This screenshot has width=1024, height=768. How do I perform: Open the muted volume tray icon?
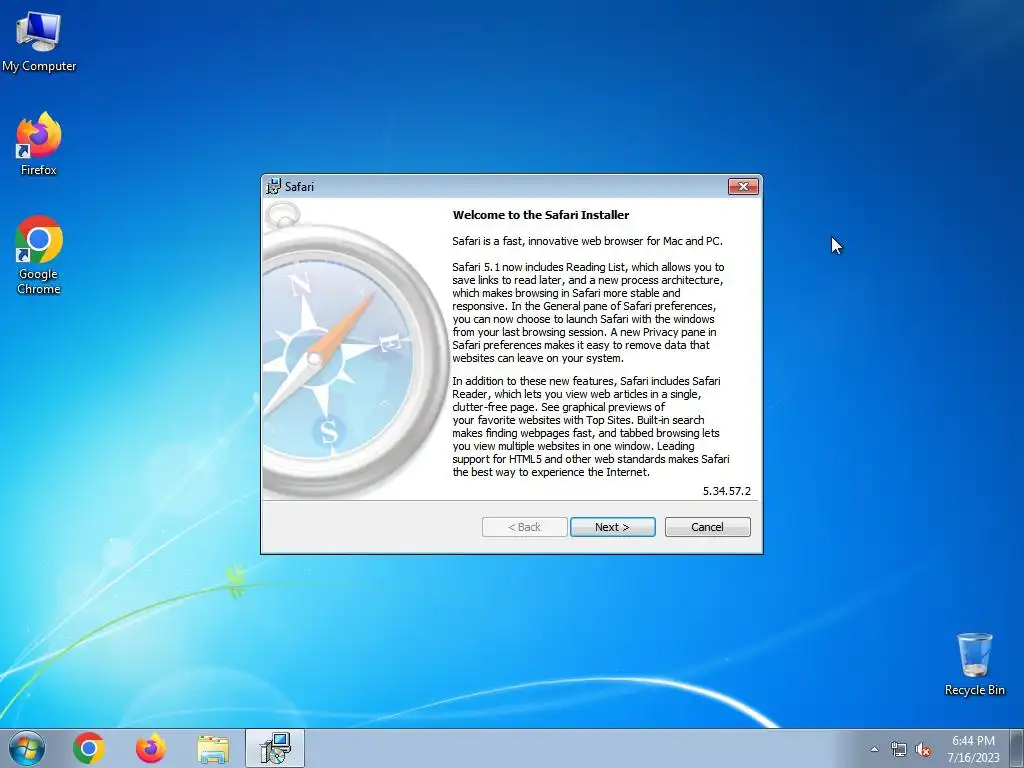point(923,750)
